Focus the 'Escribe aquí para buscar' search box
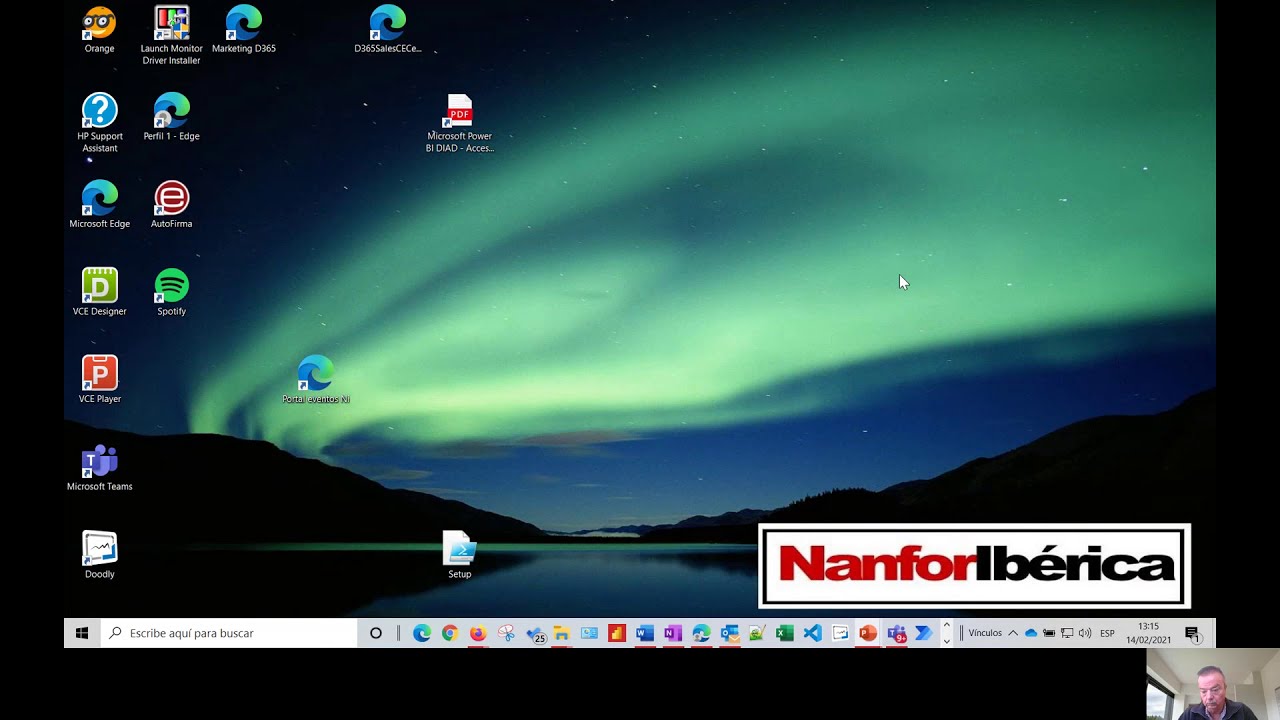This screenshot has height=720, width=1280. pos(229,633)
